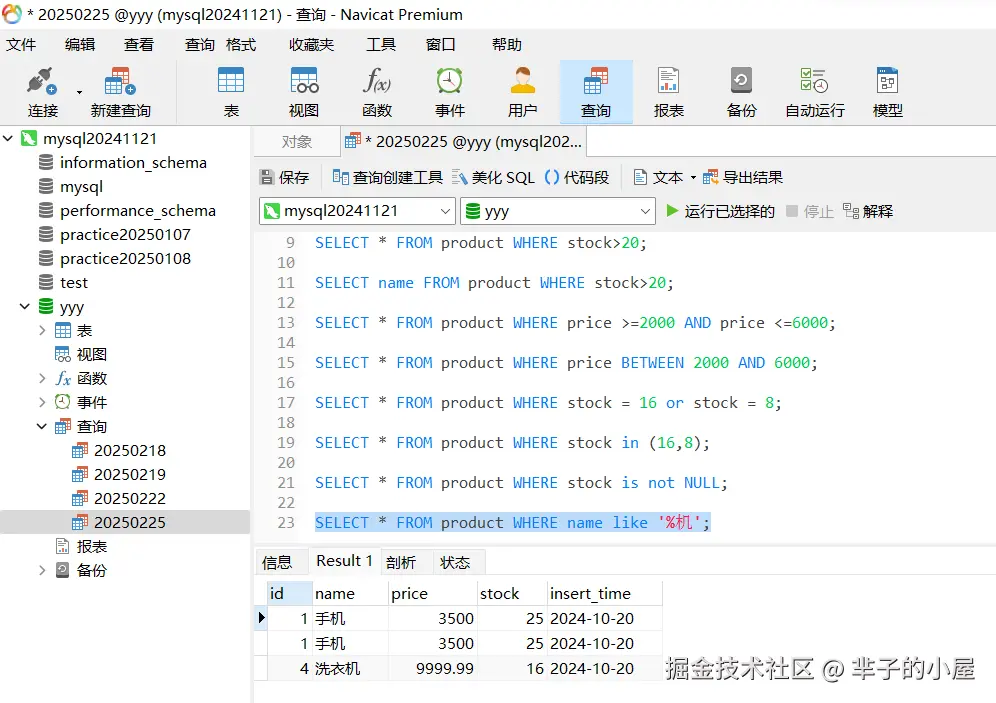The width and height of the screenshot is (996, 703).
Task: Click the Explain (解释) button
Action: [x=868, y=211]
